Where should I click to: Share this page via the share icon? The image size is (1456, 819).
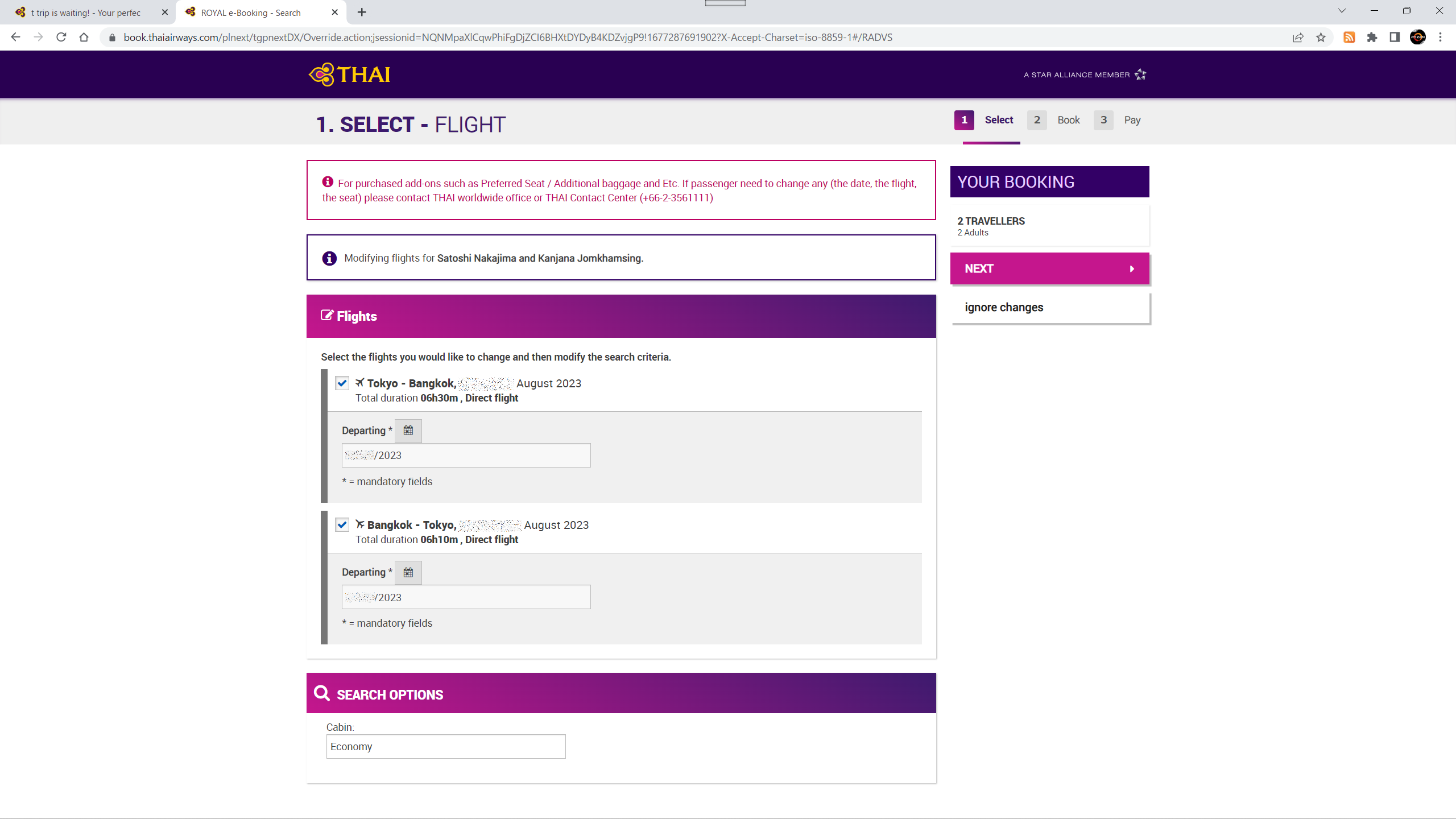point(1298,38)
